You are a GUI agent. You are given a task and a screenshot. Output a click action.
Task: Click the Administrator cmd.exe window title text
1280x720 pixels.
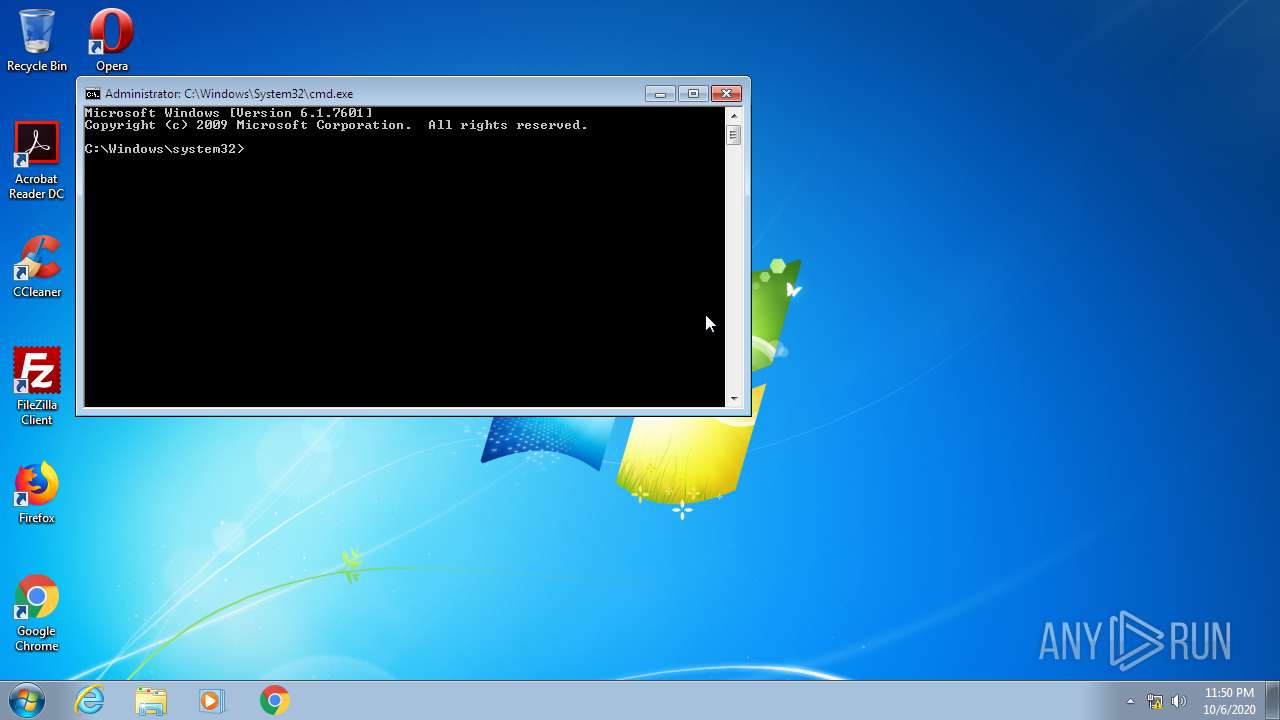coord(229,94)
